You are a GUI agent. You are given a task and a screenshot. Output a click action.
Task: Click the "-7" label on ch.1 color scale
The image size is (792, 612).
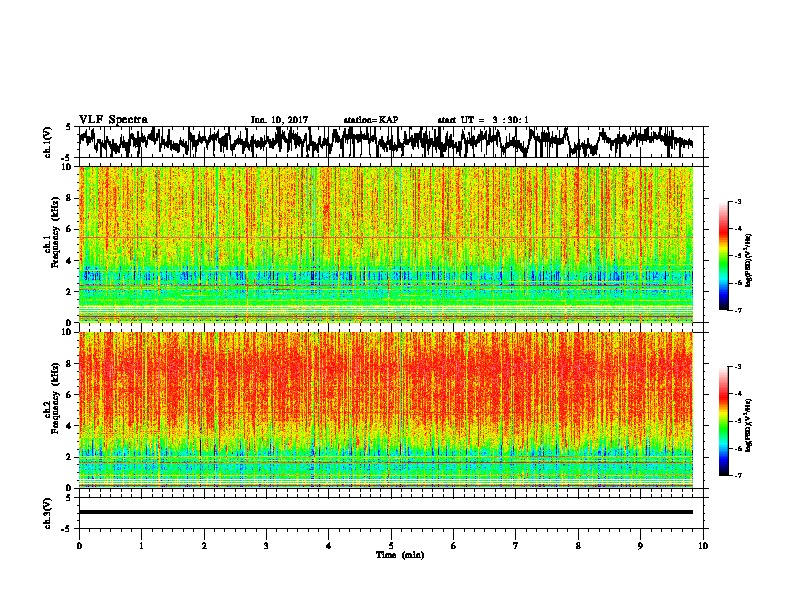[738, 310]
